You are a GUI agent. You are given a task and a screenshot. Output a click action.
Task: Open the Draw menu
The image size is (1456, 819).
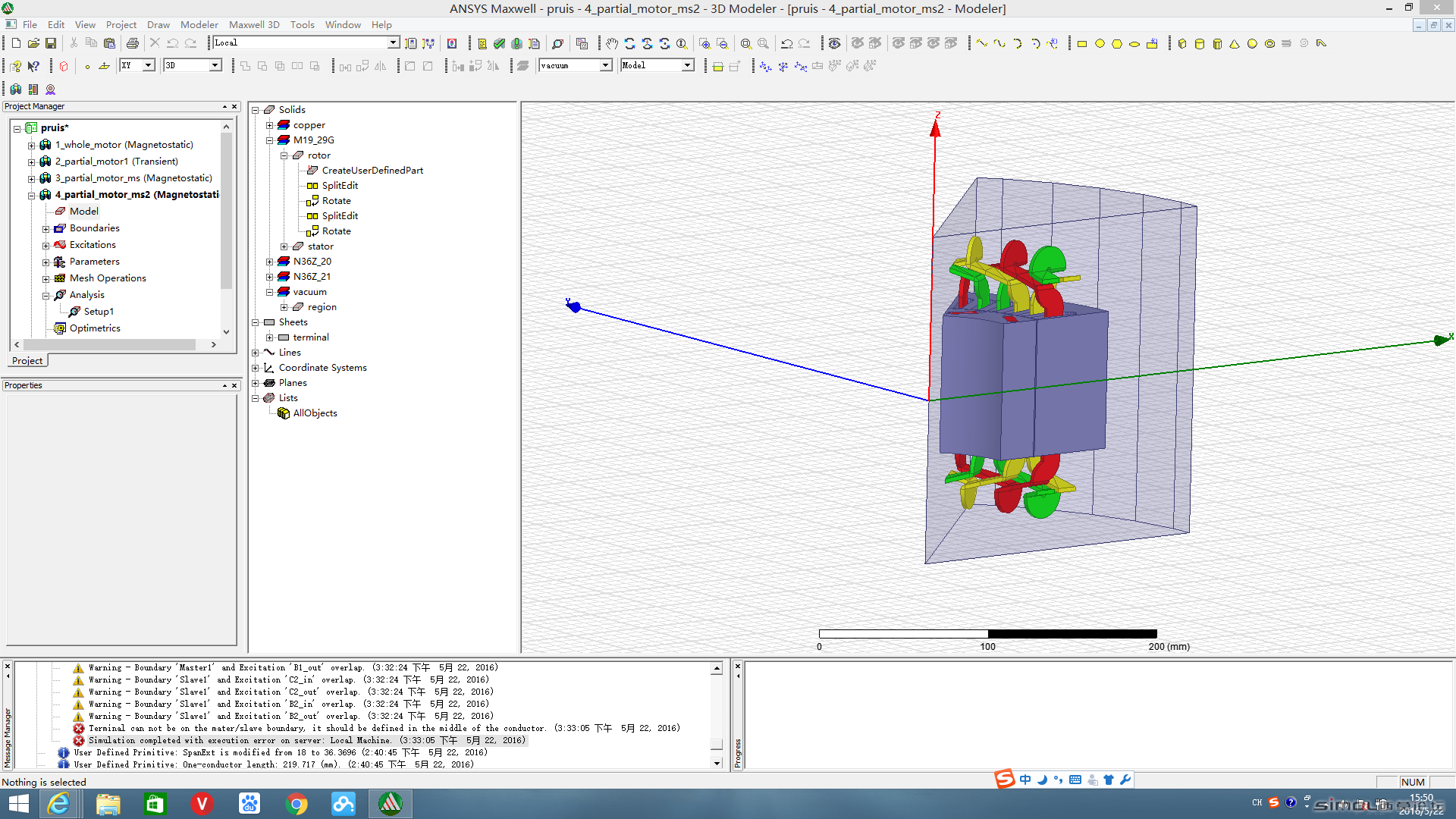158,24
